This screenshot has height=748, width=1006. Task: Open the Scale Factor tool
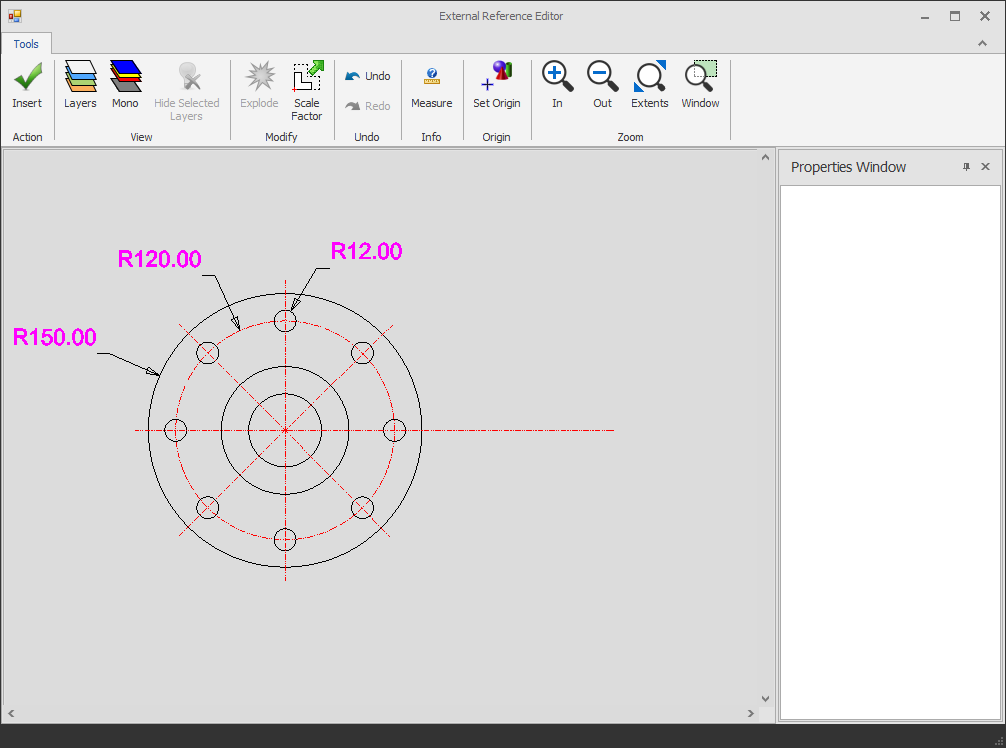point(307,88)
